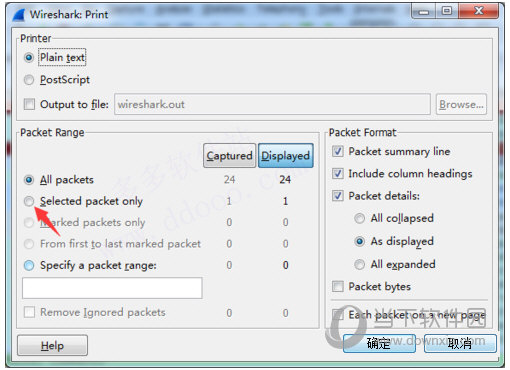Click the Wireshark fin icon in title bar
510x370 pixels.
click(19, 15)
